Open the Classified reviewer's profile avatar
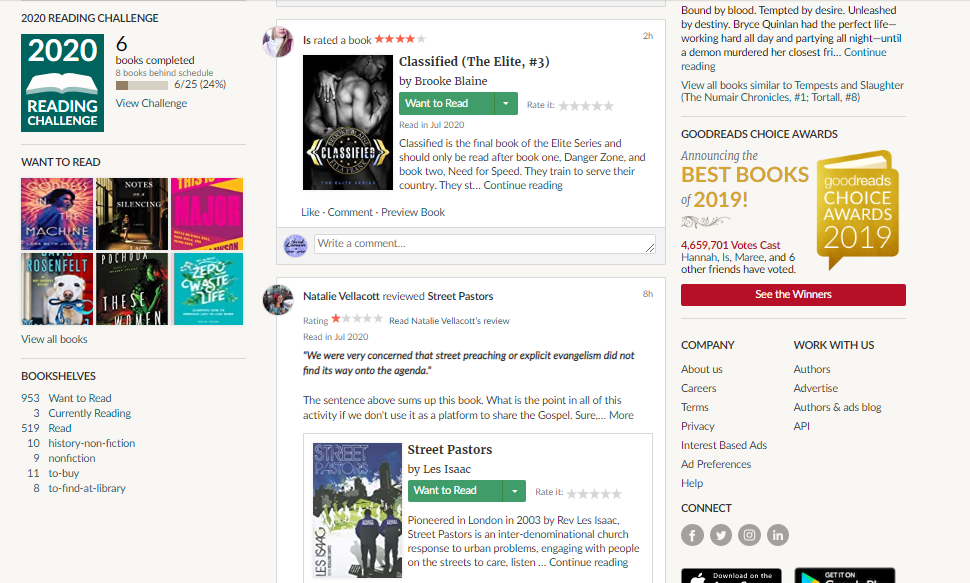The image size is (970, 583). coord(278,41)
